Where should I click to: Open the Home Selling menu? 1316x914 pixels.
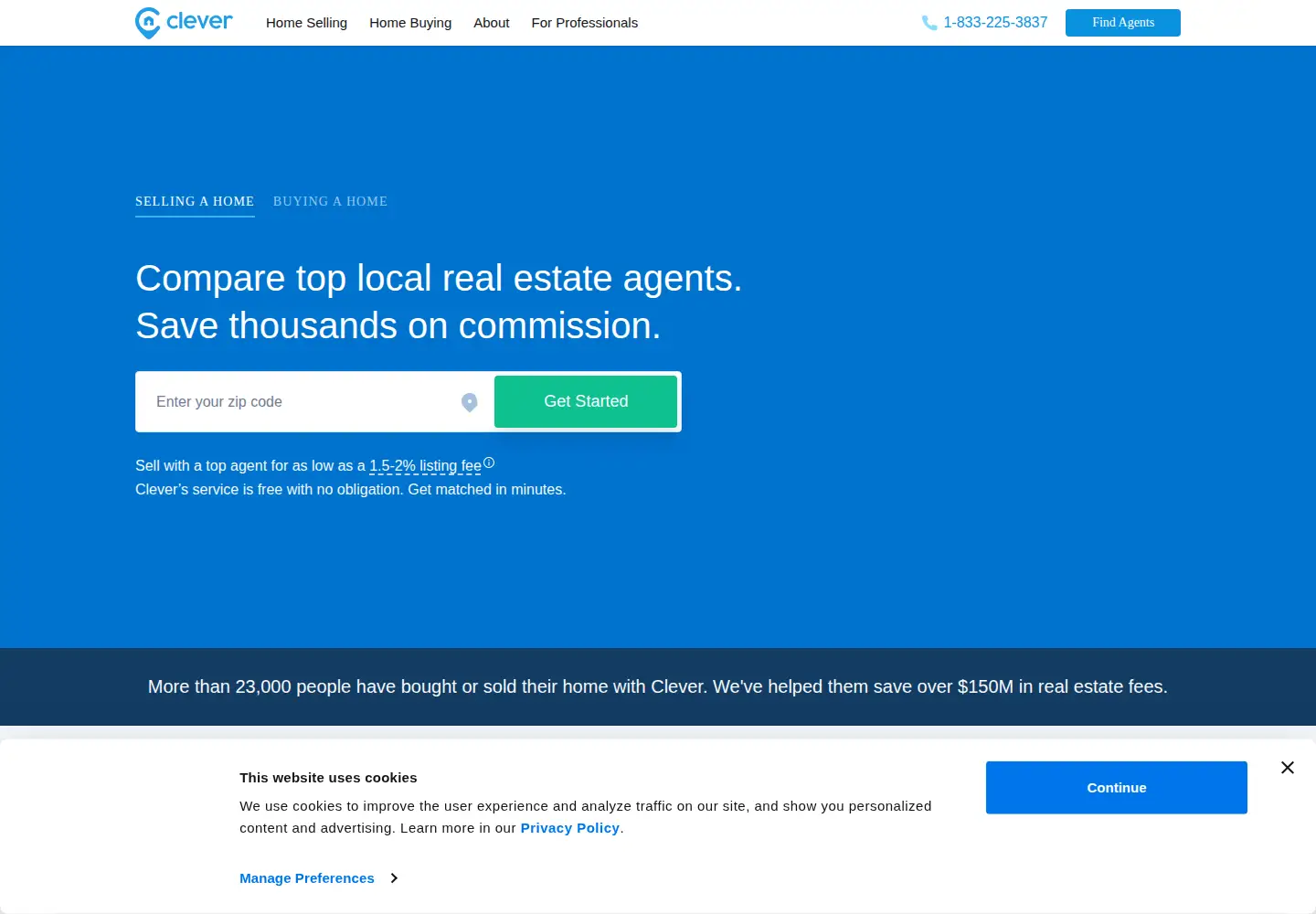click(x=307, y=23)
